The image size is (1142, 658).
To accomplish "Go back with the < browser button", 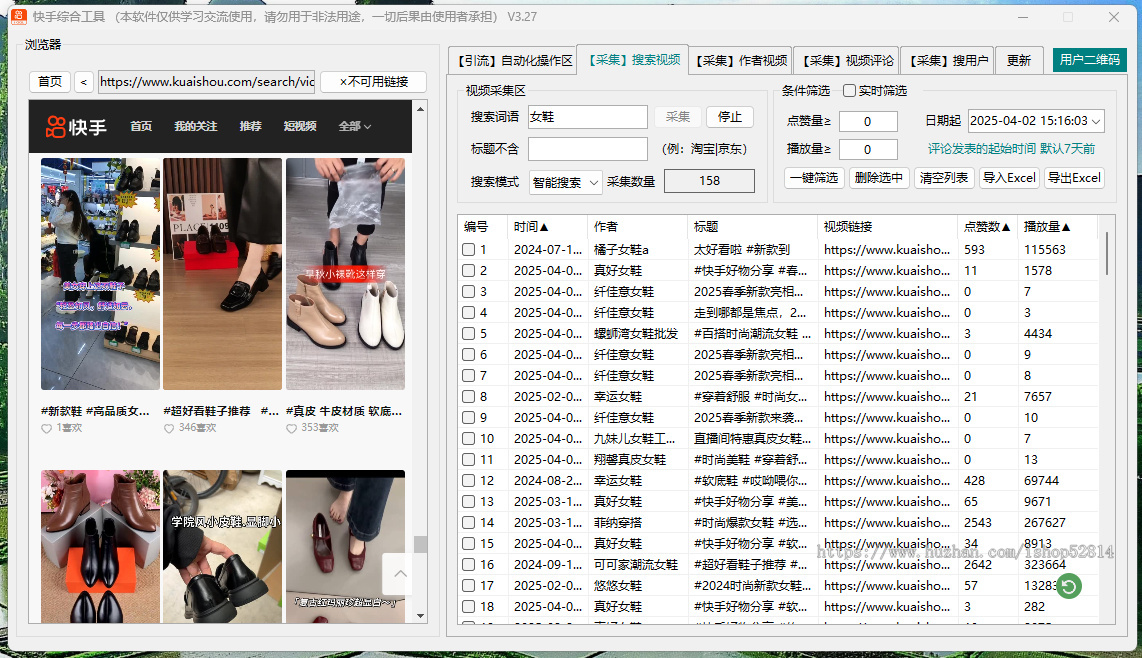I will tap(84, 82).
